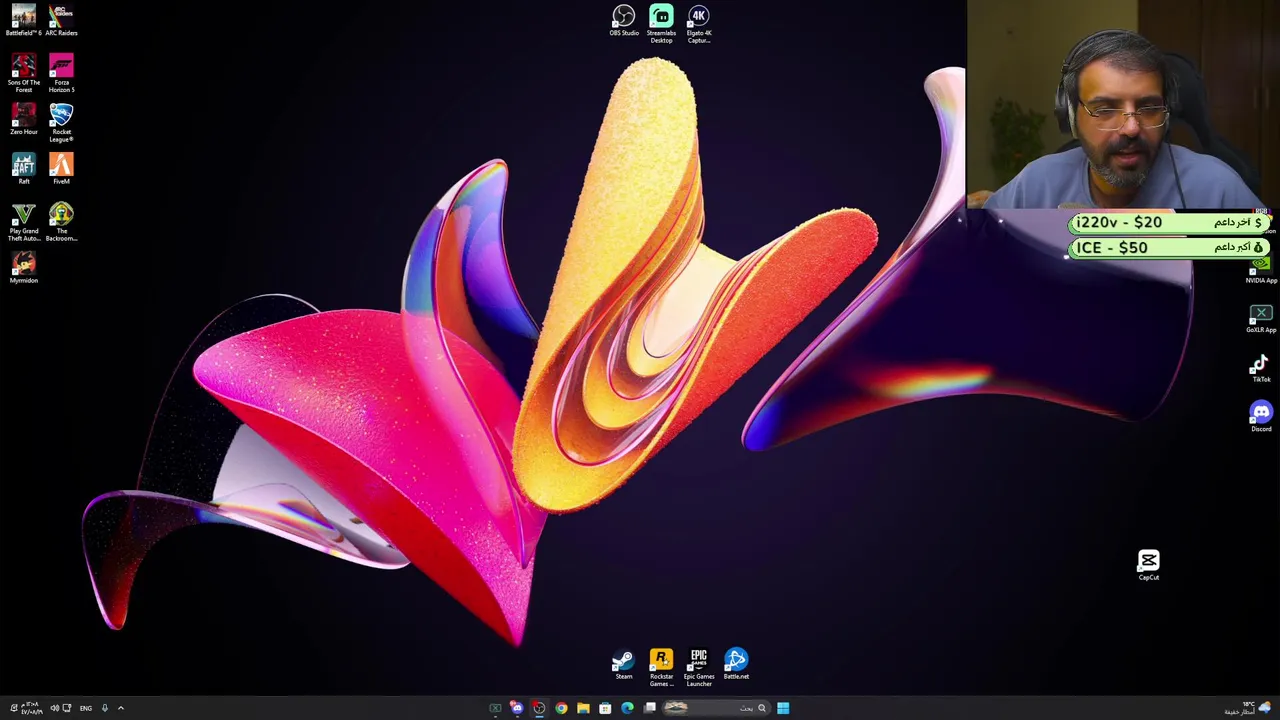Open the Sons Of The Forest shortcut
The width and height of the screenshot is (1280, 720).
pyautogui.click(x=23, y=73)
